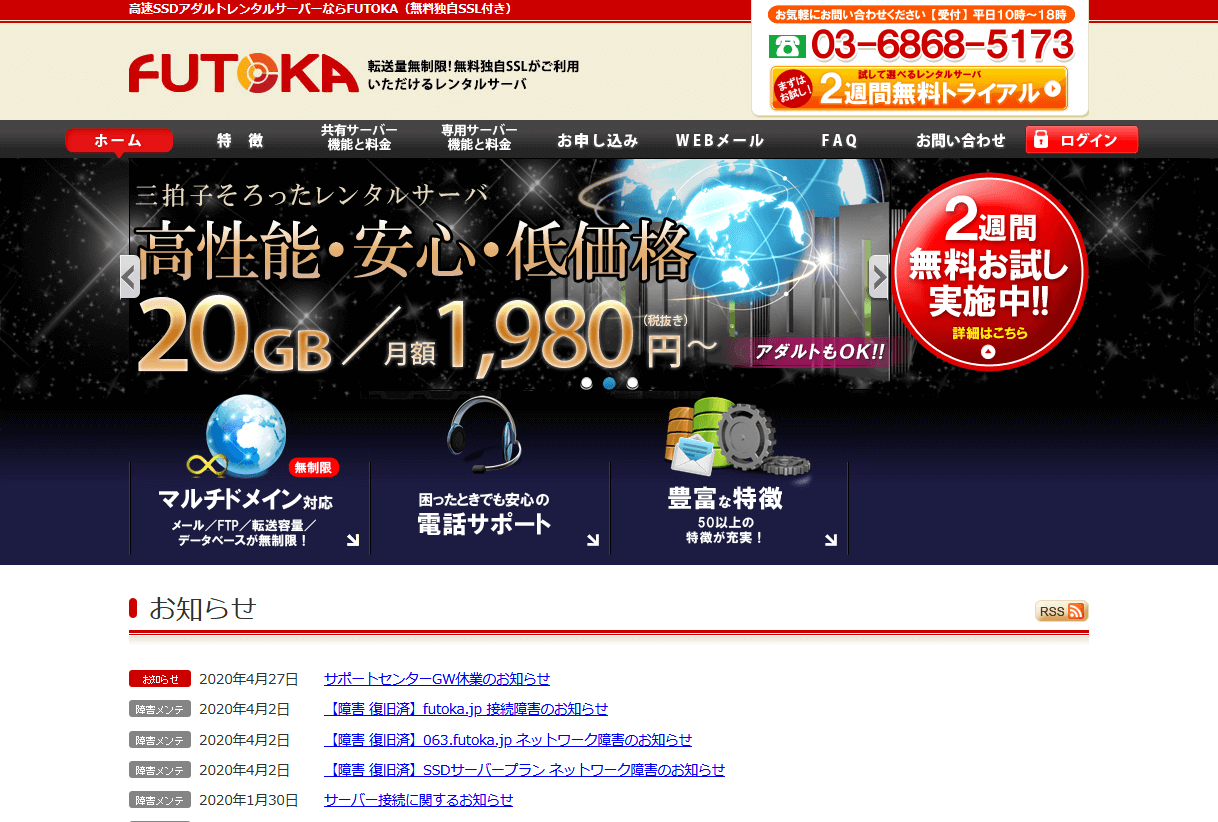Go to WEBメール in navigation
The width and height of the screenshot is (1218, 822).
(x=719, y=140)
